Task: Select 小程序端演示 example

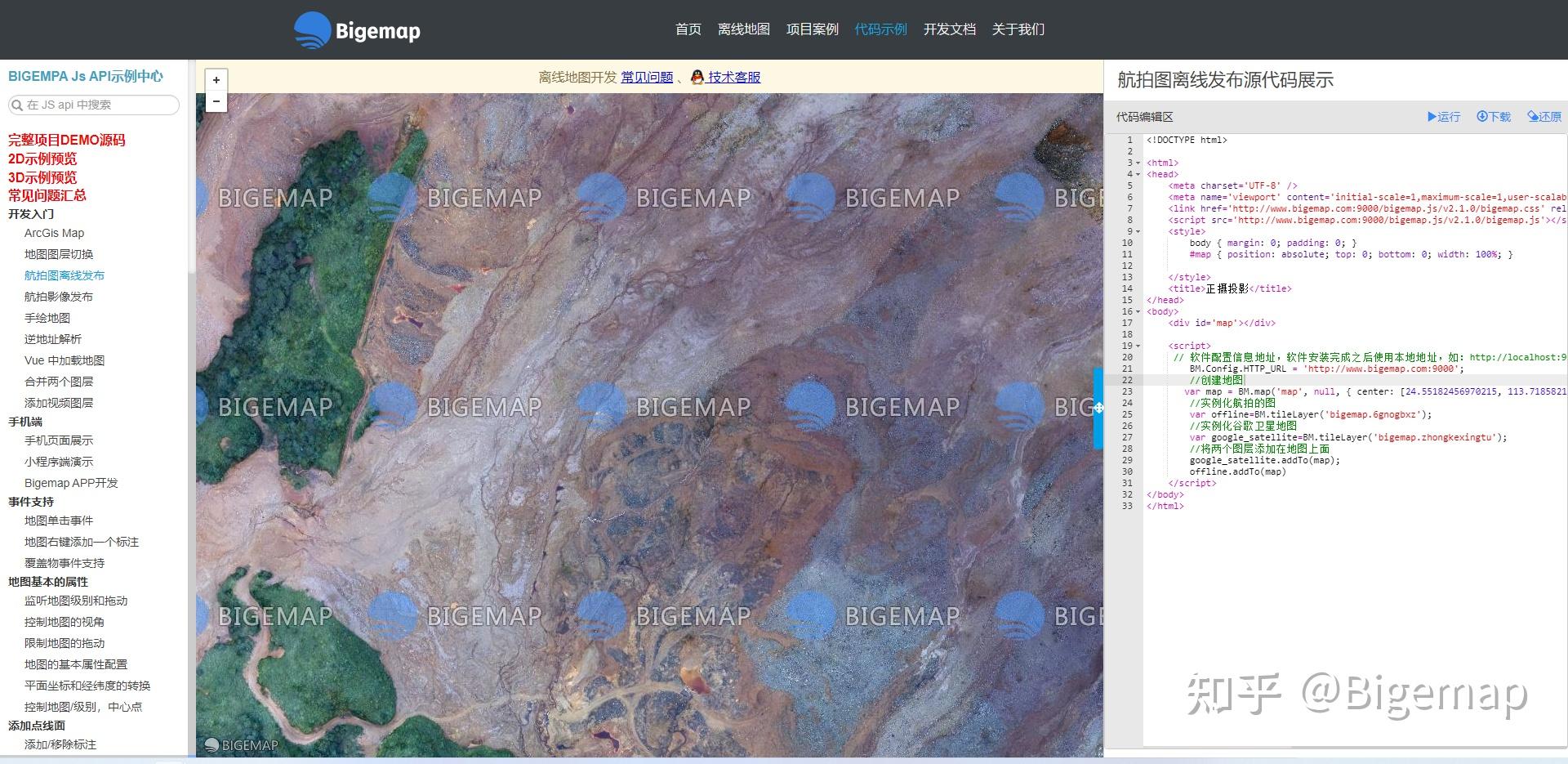Action: (x=59, y=462)
